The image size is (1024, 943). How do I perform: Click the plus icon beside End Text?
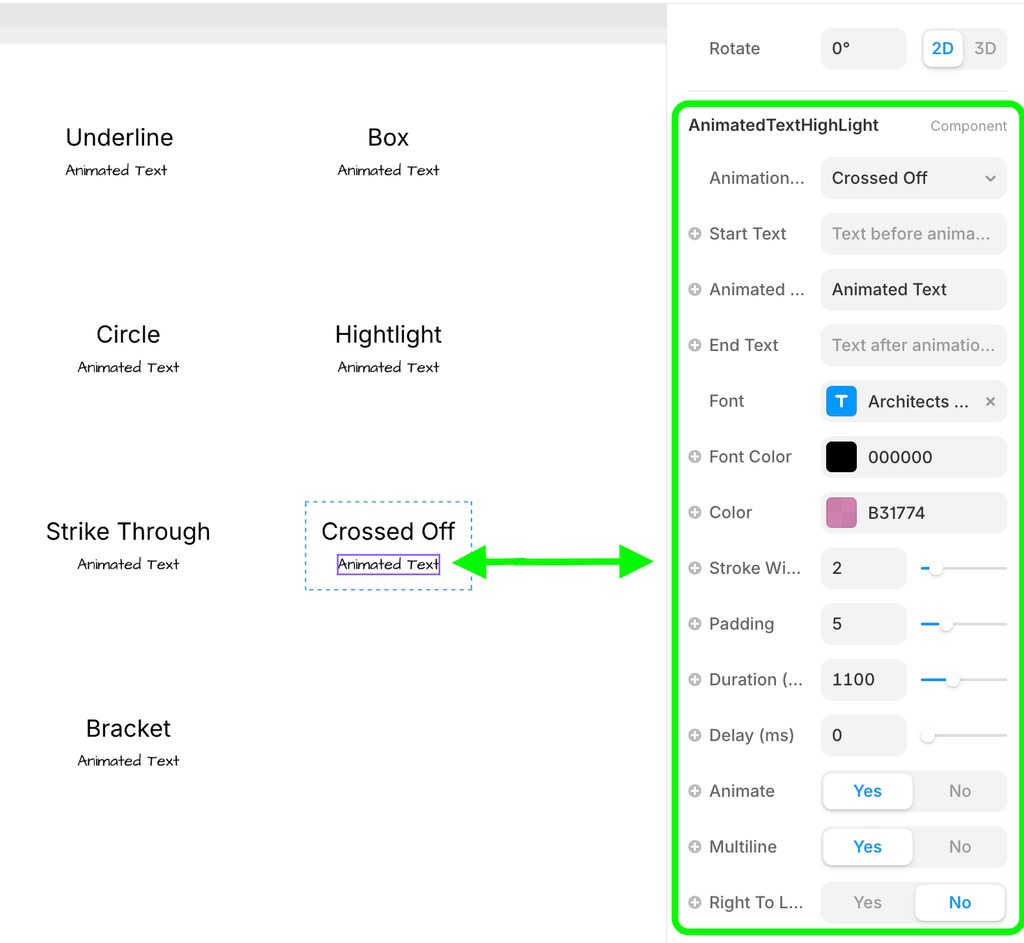click(x=695, y=345)
